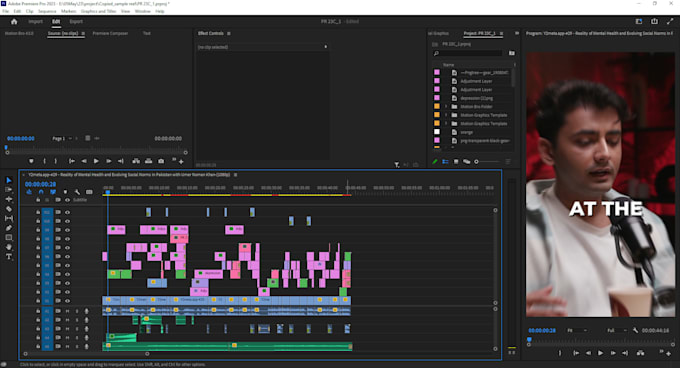The height and width of the screenshot is (368, 680).
Task: Select the Track Select Forward tool
Action: point(9,189)
